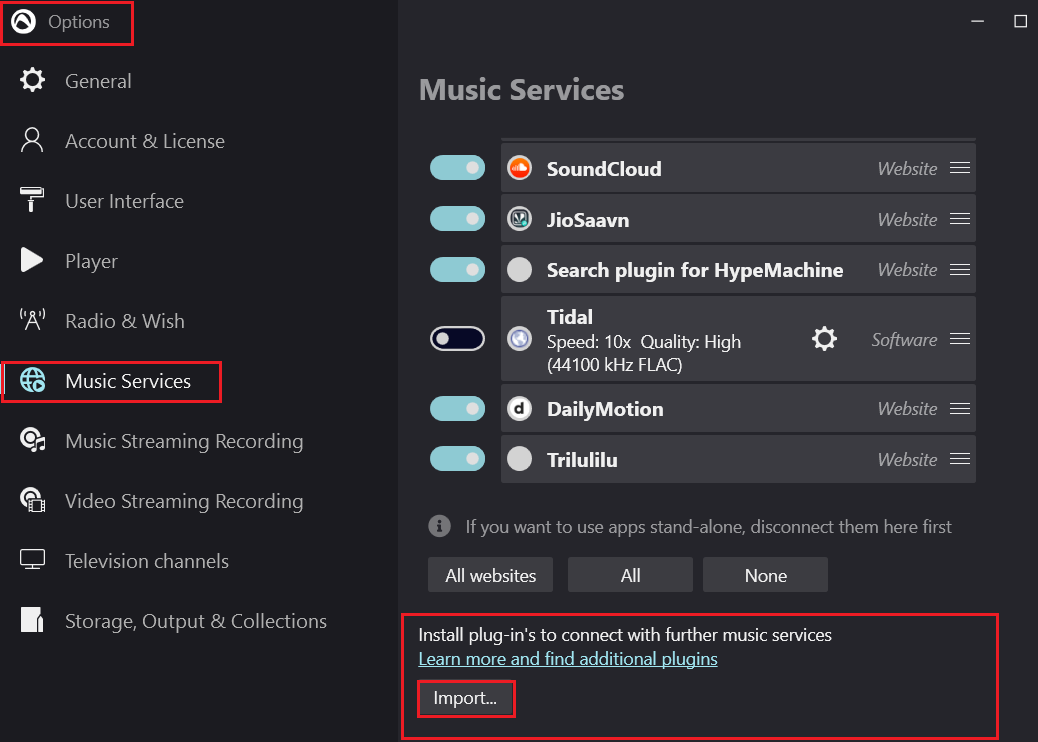This screenshot has width=1038, height=742.
Task: Open Player settings
Action: [x=91, y=261]
